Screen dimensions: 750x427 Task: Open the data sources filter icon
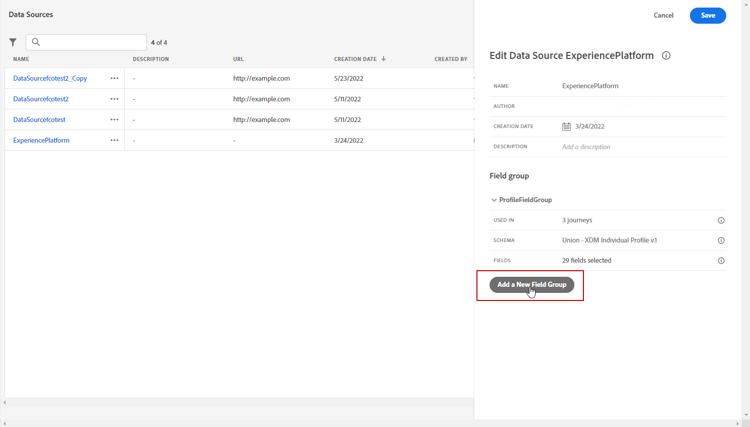[13, 42]
